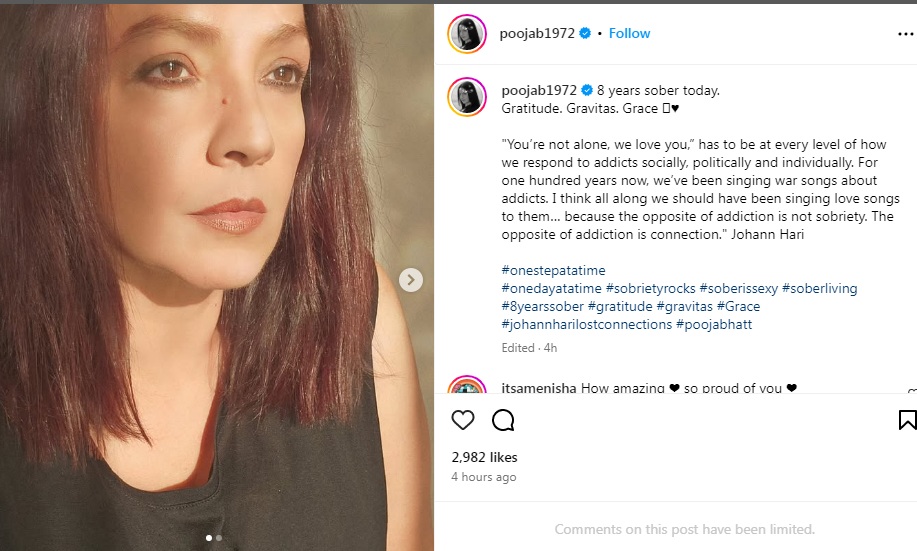Open the #onestepatatime hashtag
The width and height of the screenshot is (917, 551).
553,270
